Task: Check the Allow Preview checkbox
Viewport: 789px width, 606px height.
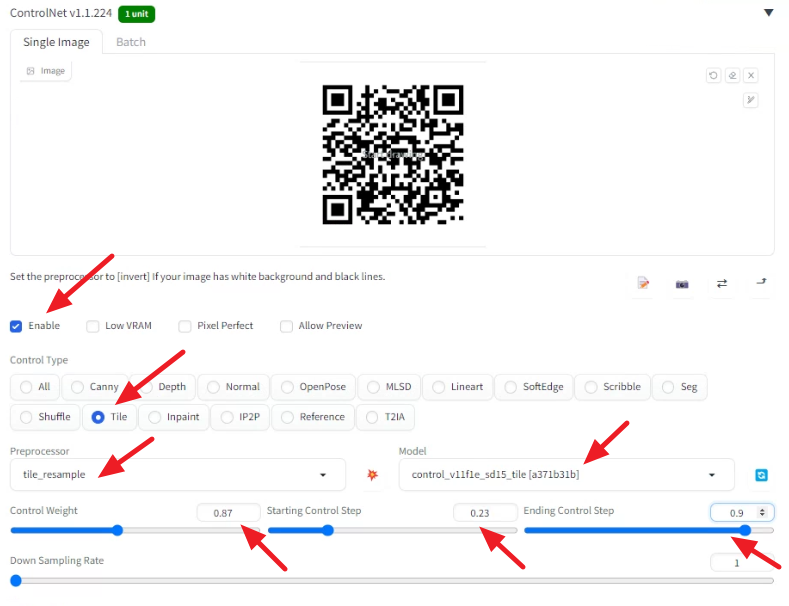Action: click(286, 326)
